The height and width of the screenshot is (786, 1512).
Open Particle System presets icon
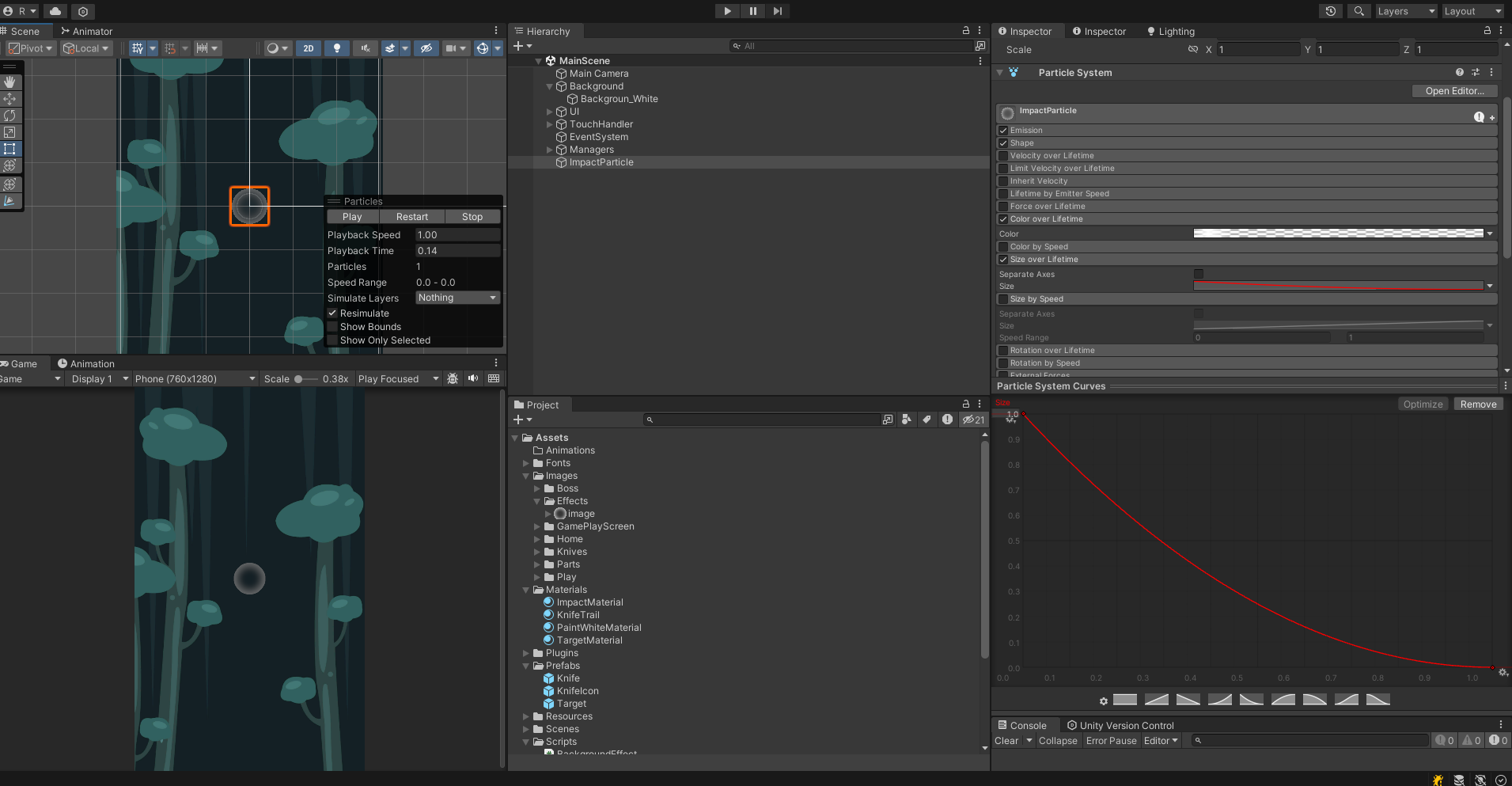1476,72
